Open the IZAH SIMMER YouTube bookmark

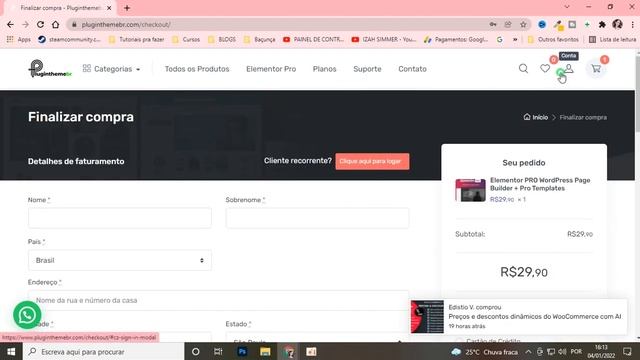coord(384,40)
